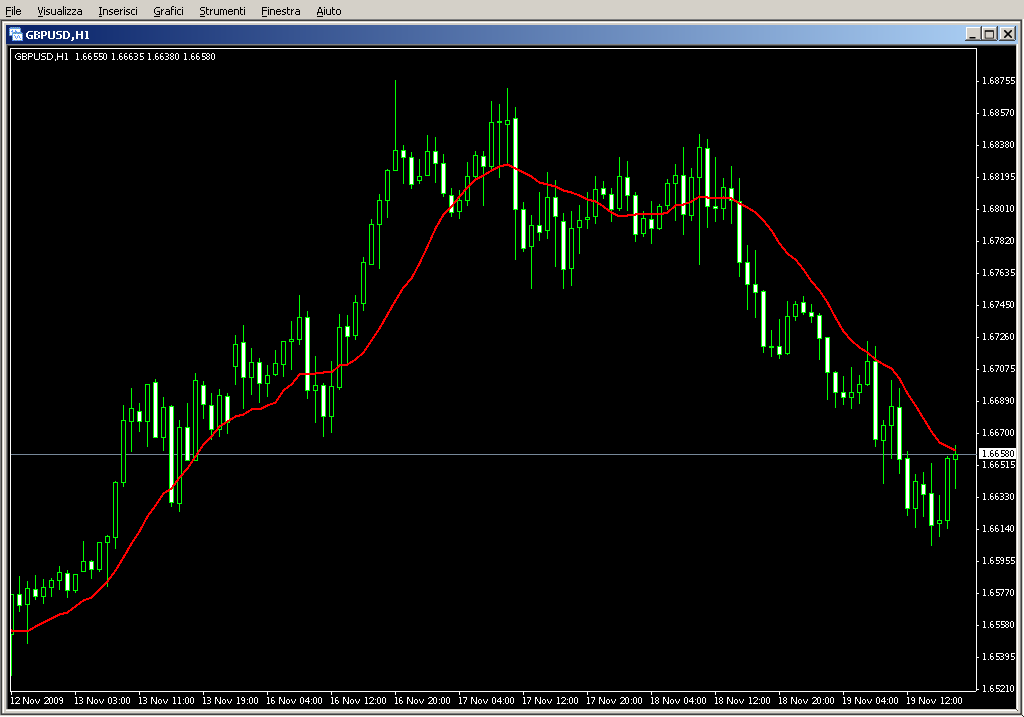Click the 1.67260 price scale label
Viewport: 1024px width, 717px height.
(x=999, y=337)
